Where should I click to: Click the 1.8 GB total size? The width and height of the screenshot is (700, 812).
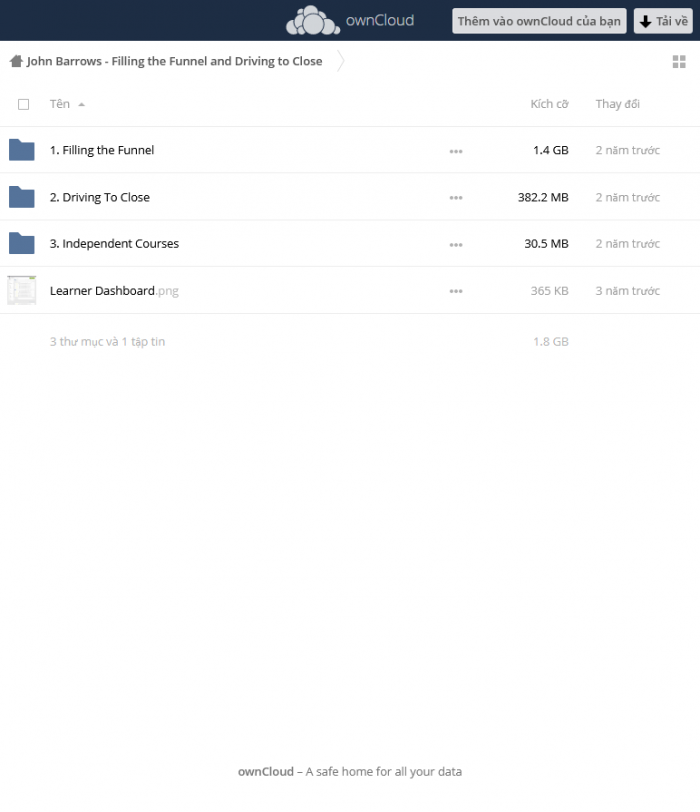(551, 342)
